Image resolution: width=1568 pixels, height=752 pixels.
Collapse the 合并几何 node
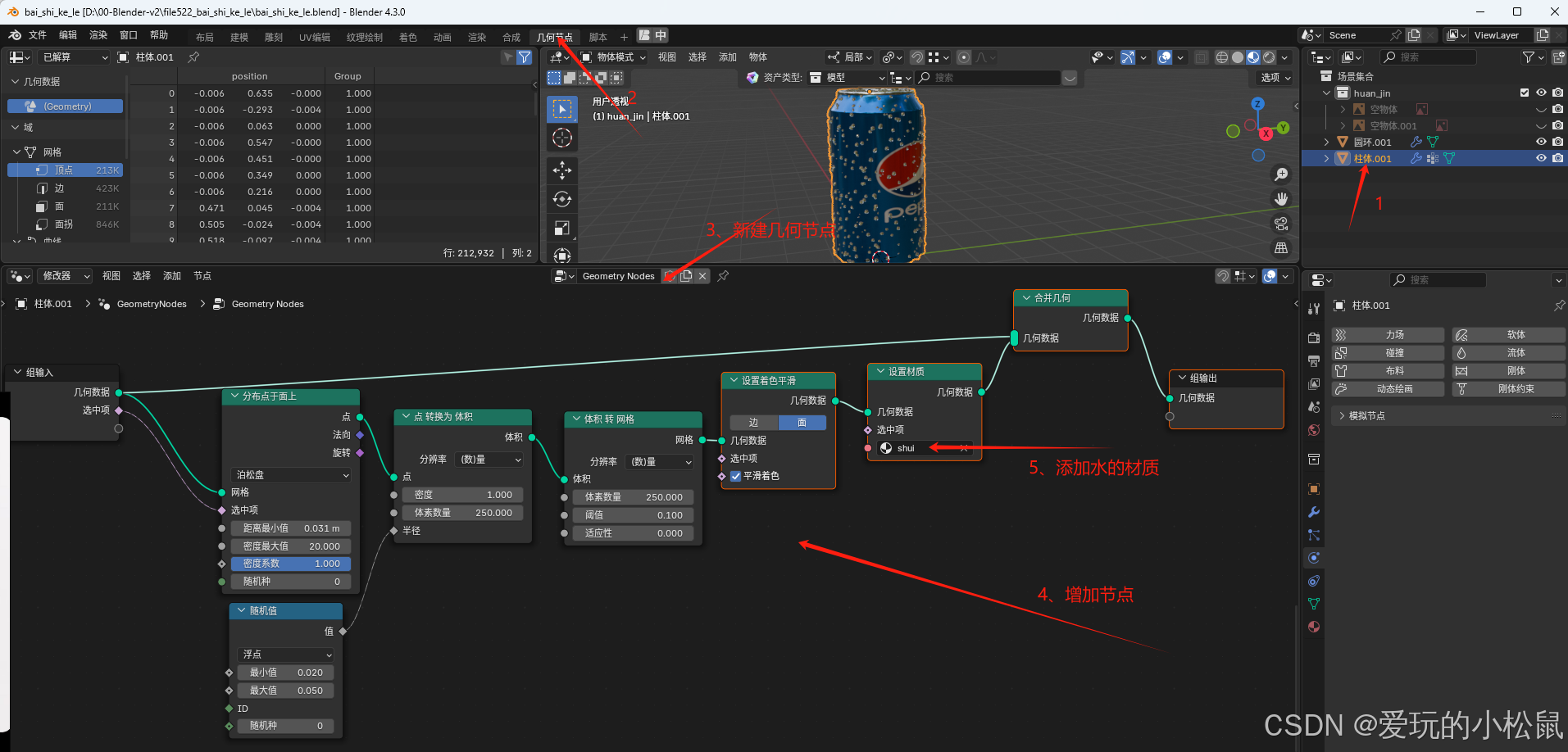tap(1026, 298)
